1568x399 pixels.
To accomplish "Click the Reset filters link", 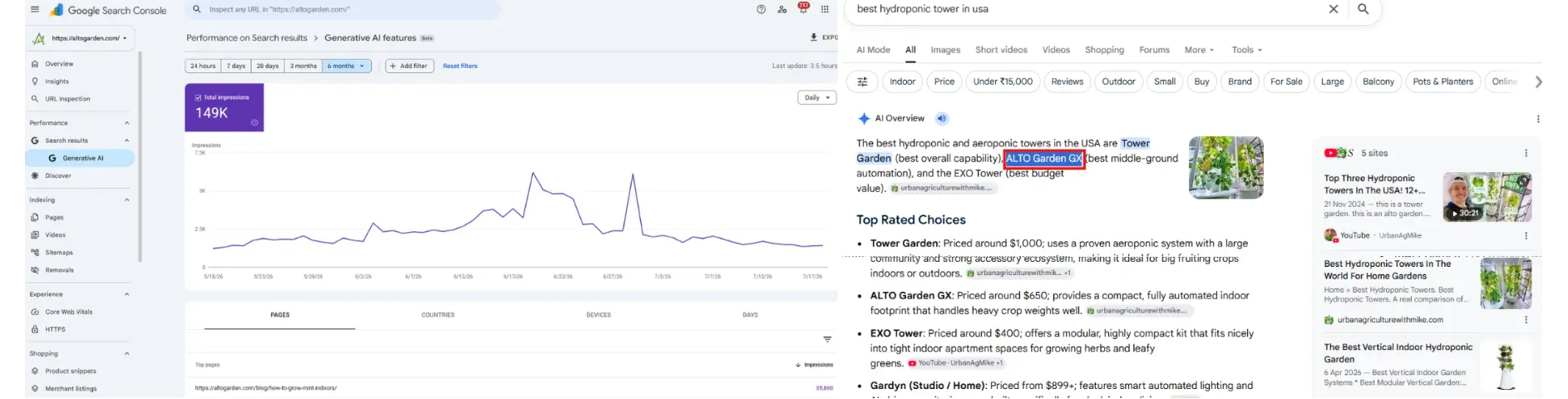I will [x=460, y=66].
